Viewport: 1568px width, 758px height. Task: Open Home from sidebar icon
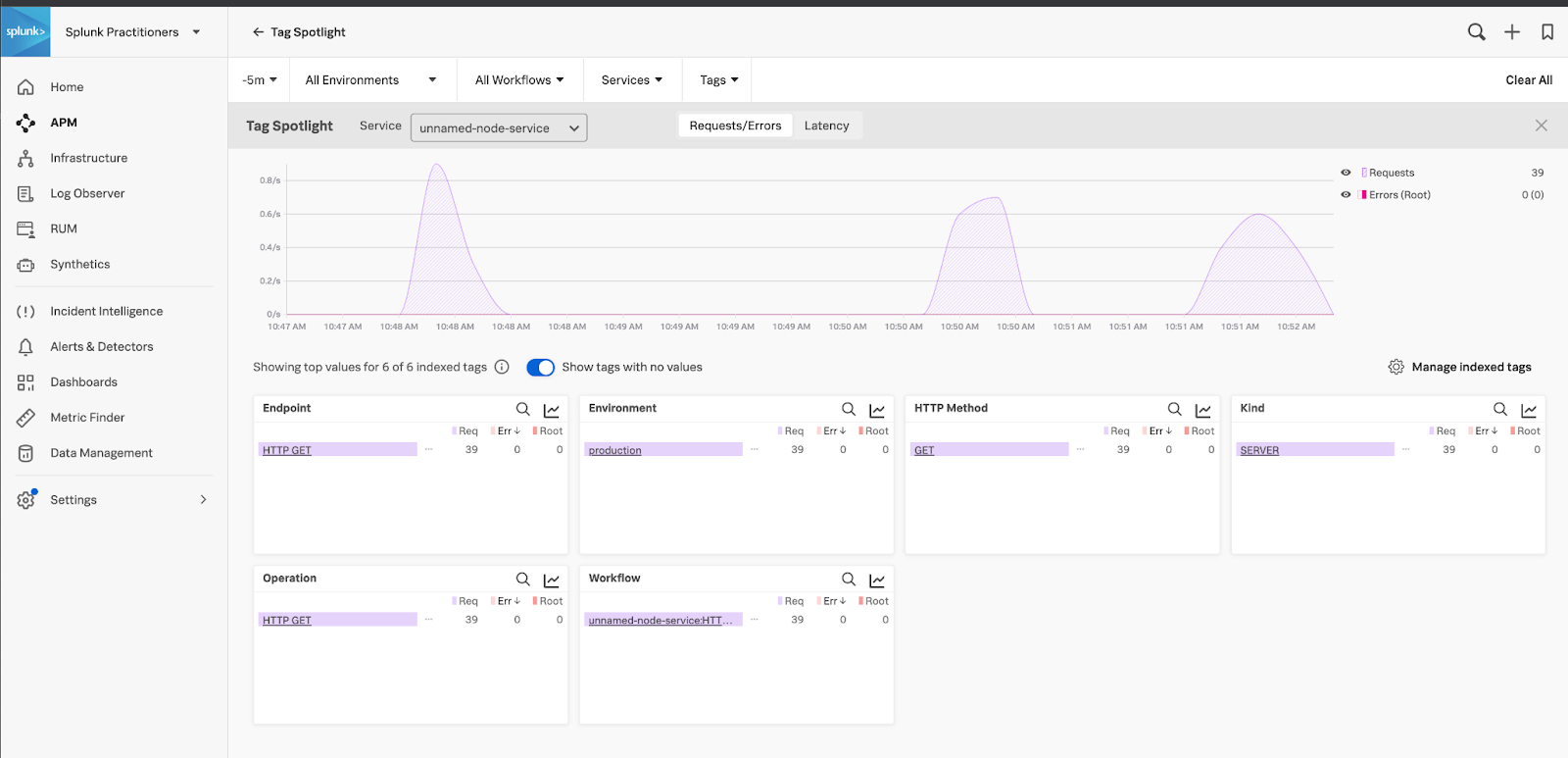coord(26,87)
